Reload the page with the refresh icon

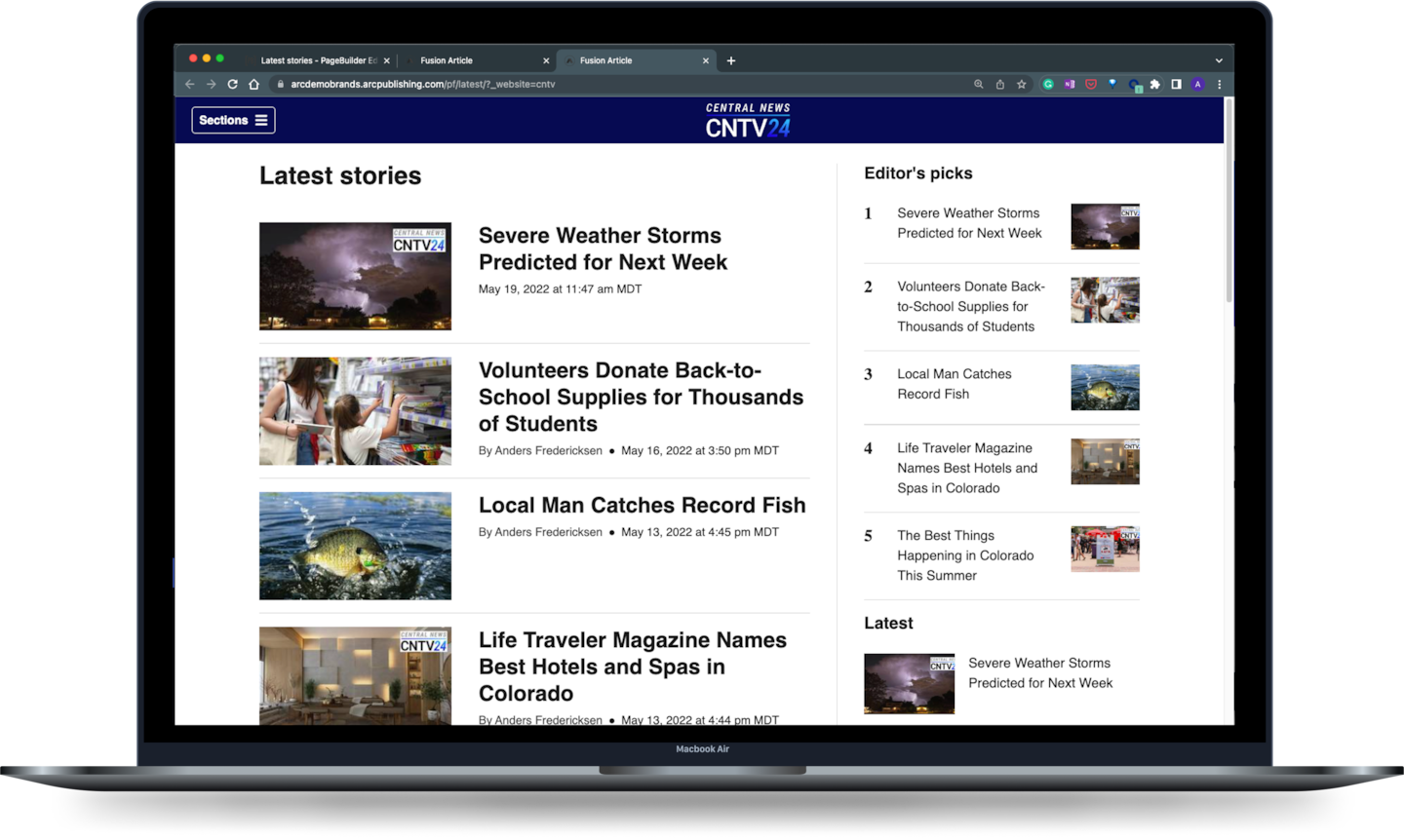click(x=232, y=84)
